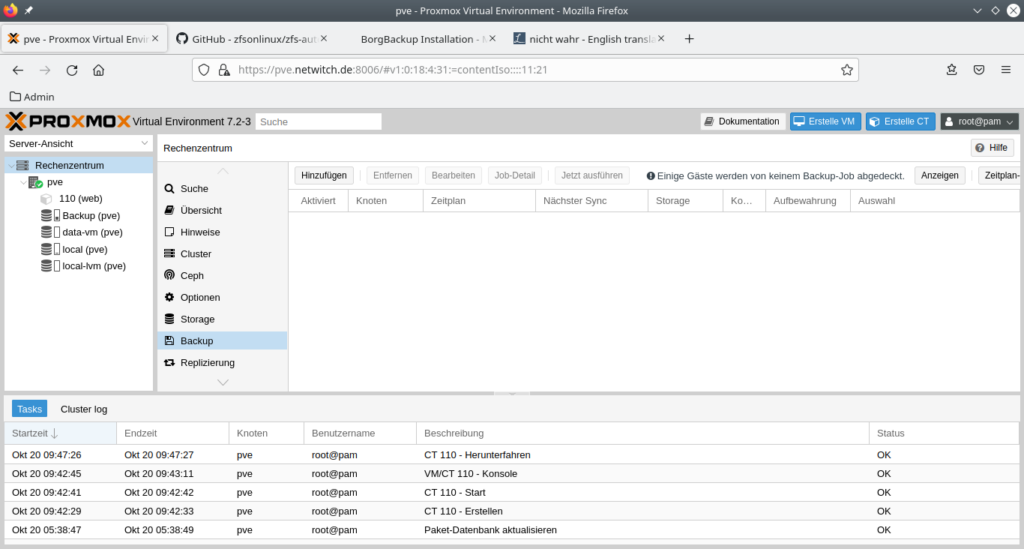The width and height of the screenshot is (1024, 549).
Task: Click the tracking protection shield icon
Action: pos(204,70)
